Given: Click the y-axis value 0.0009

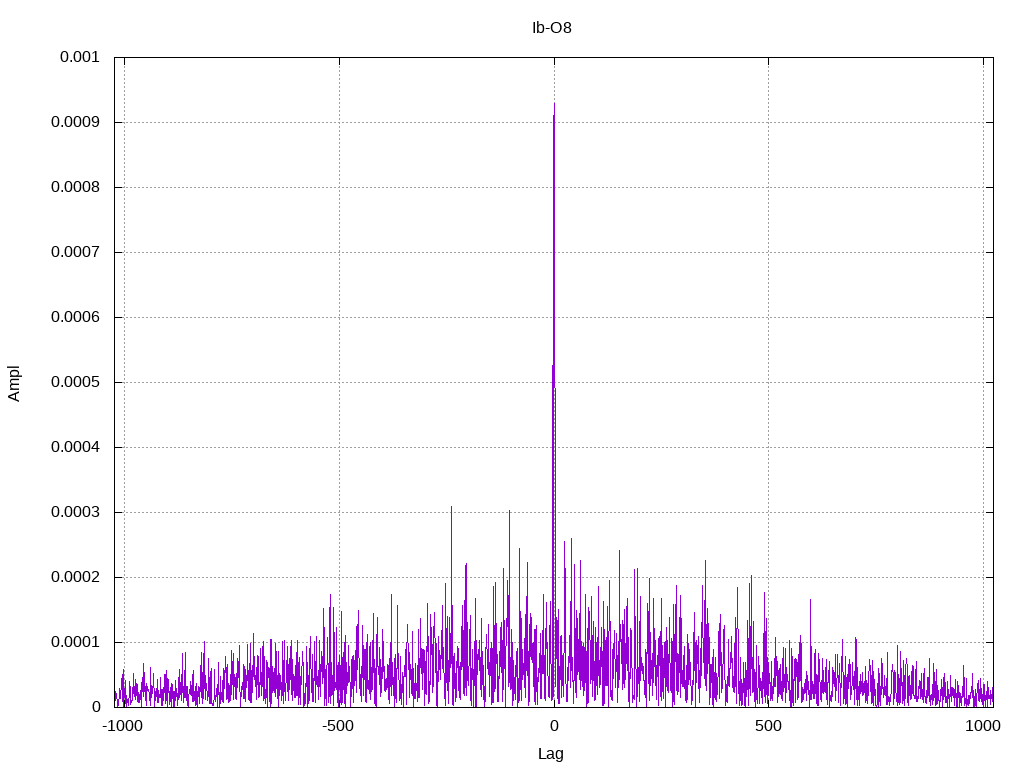Looking at the screenshot, I should click(76, 122).
